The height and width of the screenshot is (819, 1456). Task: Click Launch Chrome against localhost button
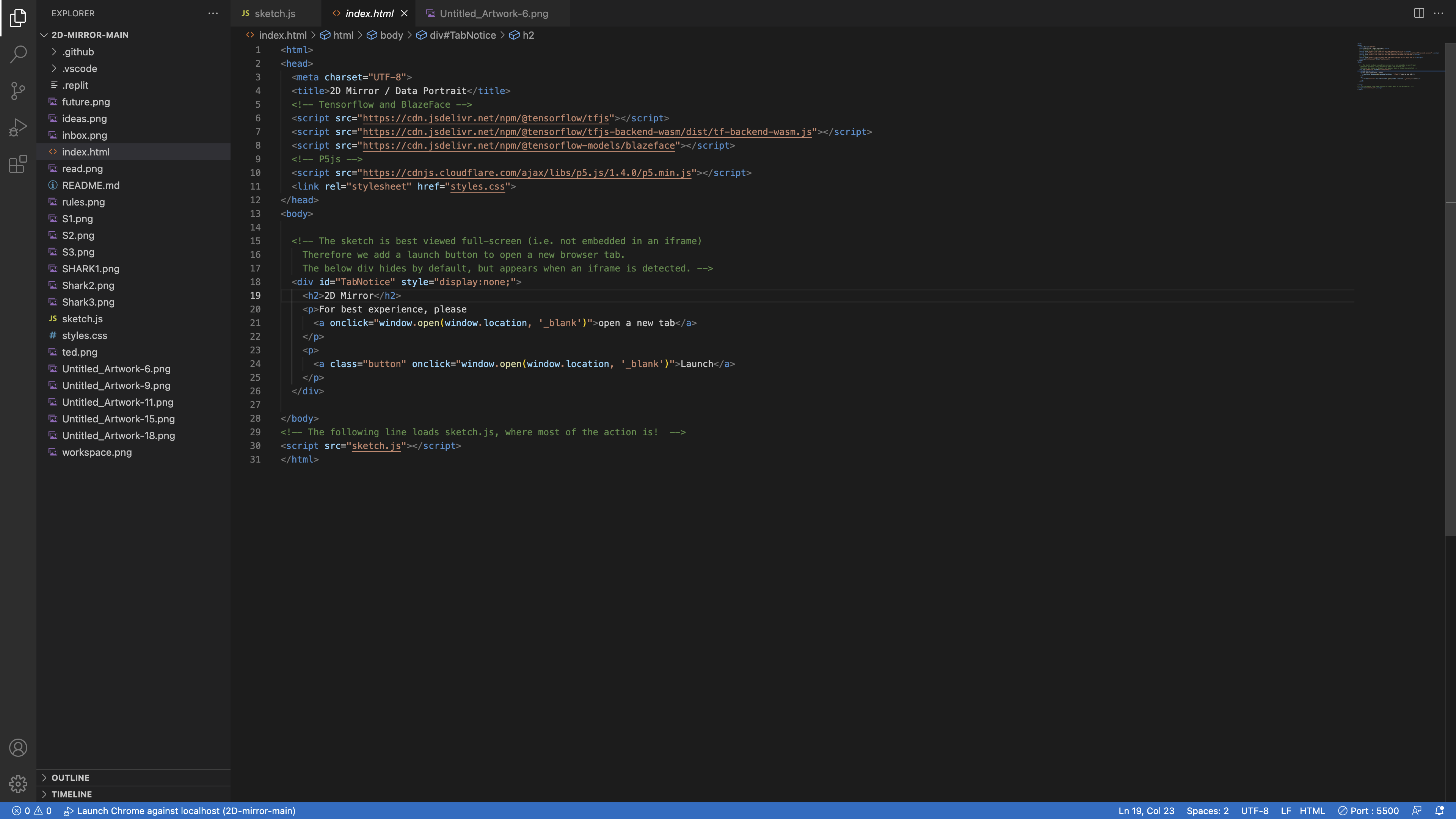[180, 811]
